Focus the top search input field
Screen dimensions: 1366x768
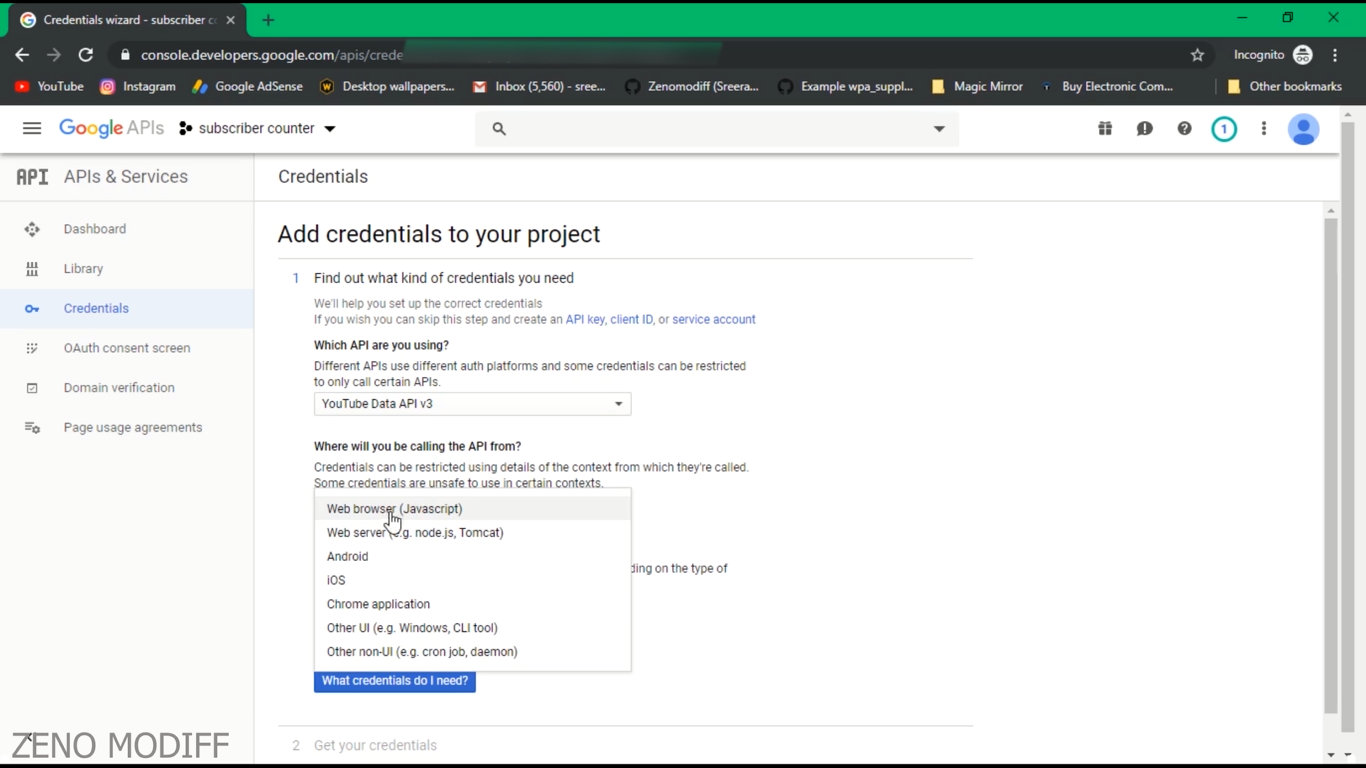click(x=716, y=129)
